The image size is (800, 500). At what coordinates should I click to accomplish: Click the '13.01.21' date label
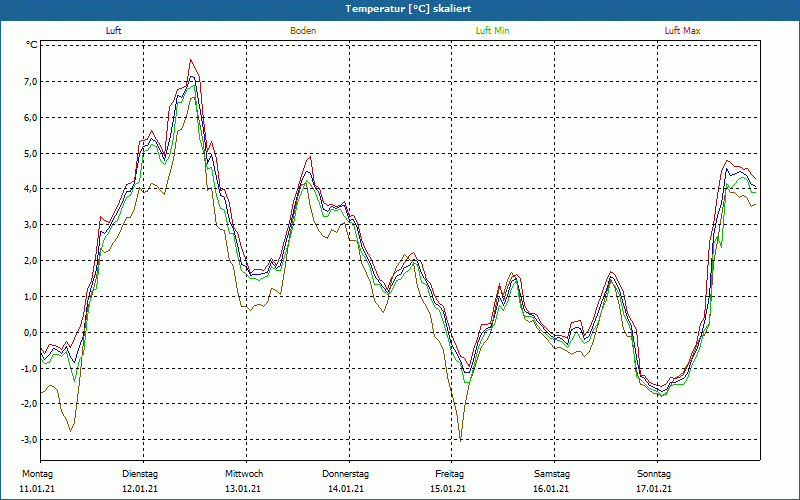(243, 489)
